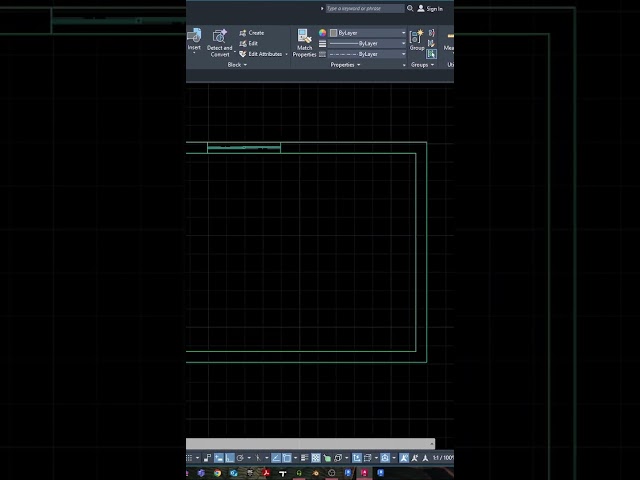This screenshot has width=640, height=480.
Task: Click Edit Attributes button
Action: pyautogui.click(x=261, y=54)
